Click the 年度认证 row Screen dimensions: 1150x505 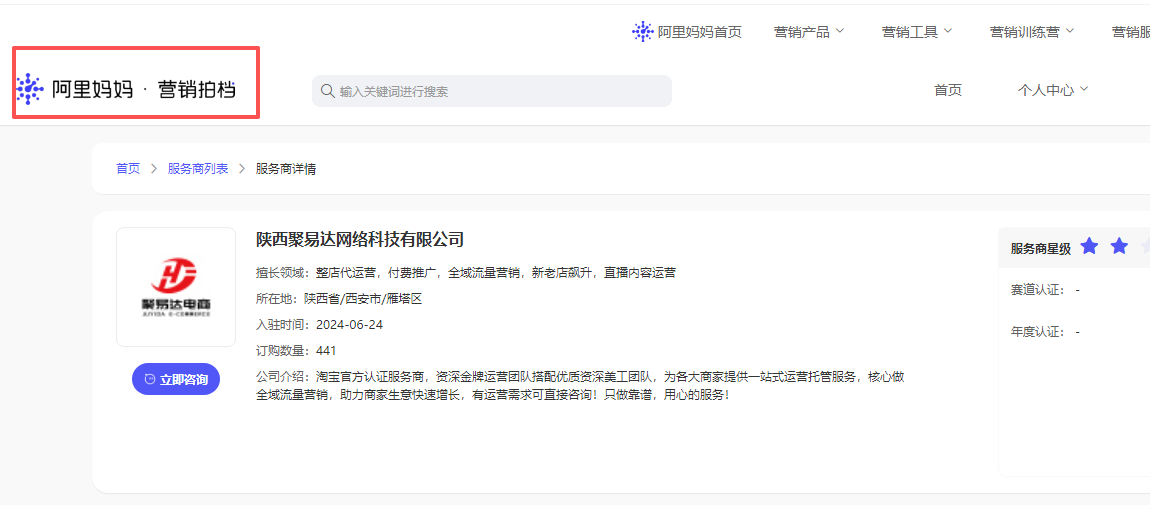pos(1045,332)
